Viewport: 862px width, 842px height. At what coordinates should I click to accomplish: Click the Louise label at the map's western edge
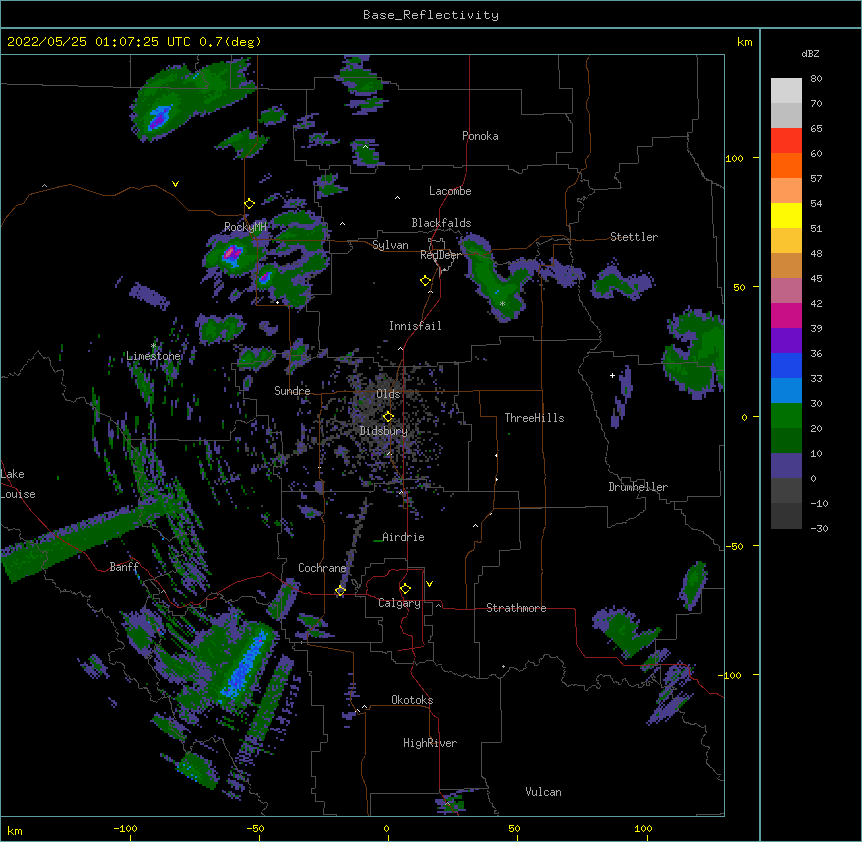18,494
